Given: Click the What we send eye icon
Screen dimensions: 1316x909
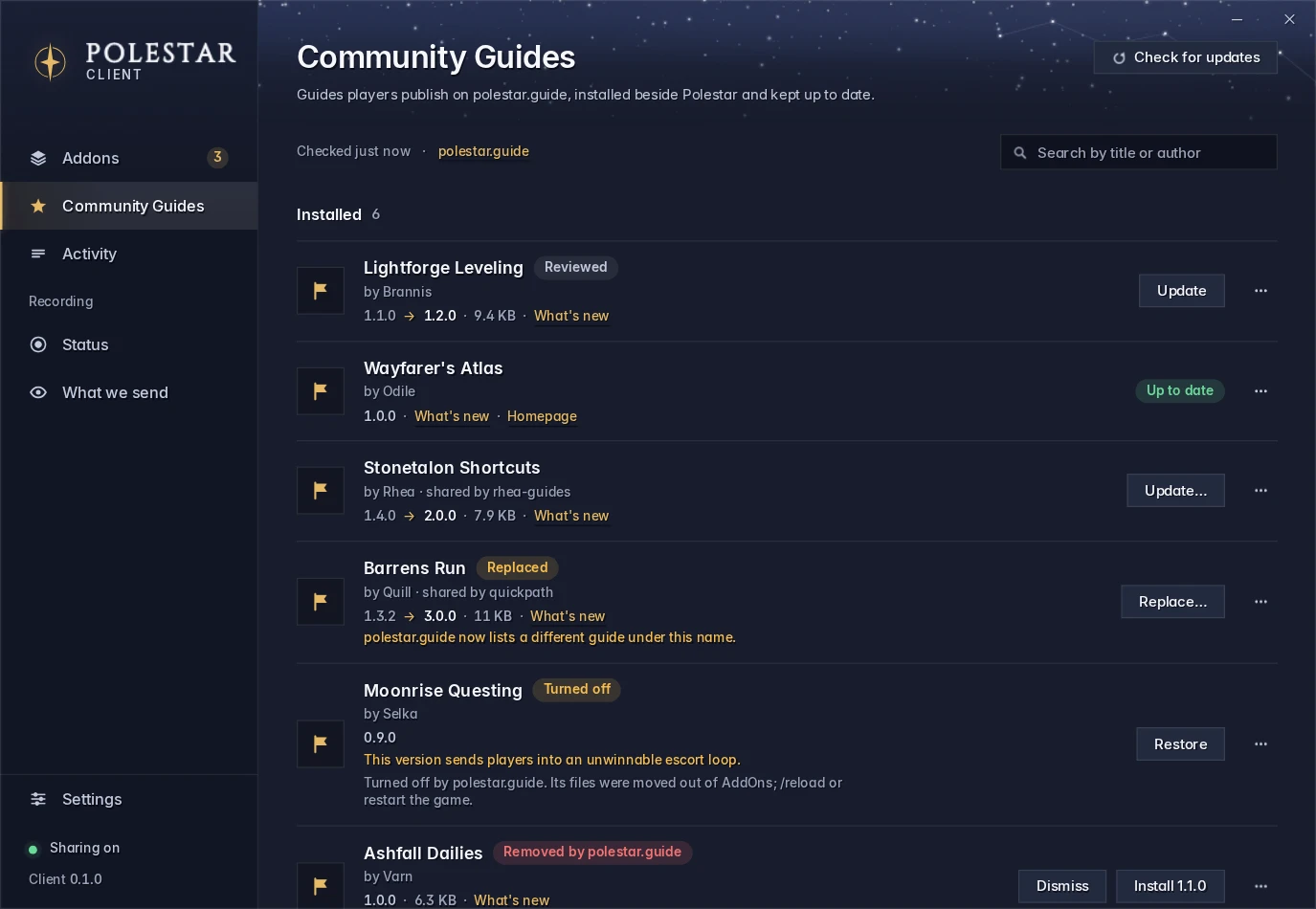Looking at the screenshot, I should (38, 392).
